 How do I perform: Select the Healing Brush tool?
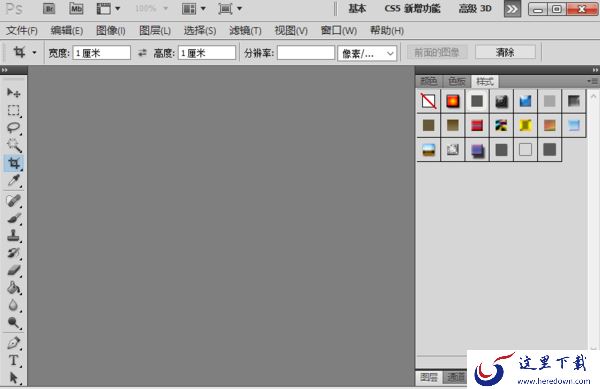13,200
